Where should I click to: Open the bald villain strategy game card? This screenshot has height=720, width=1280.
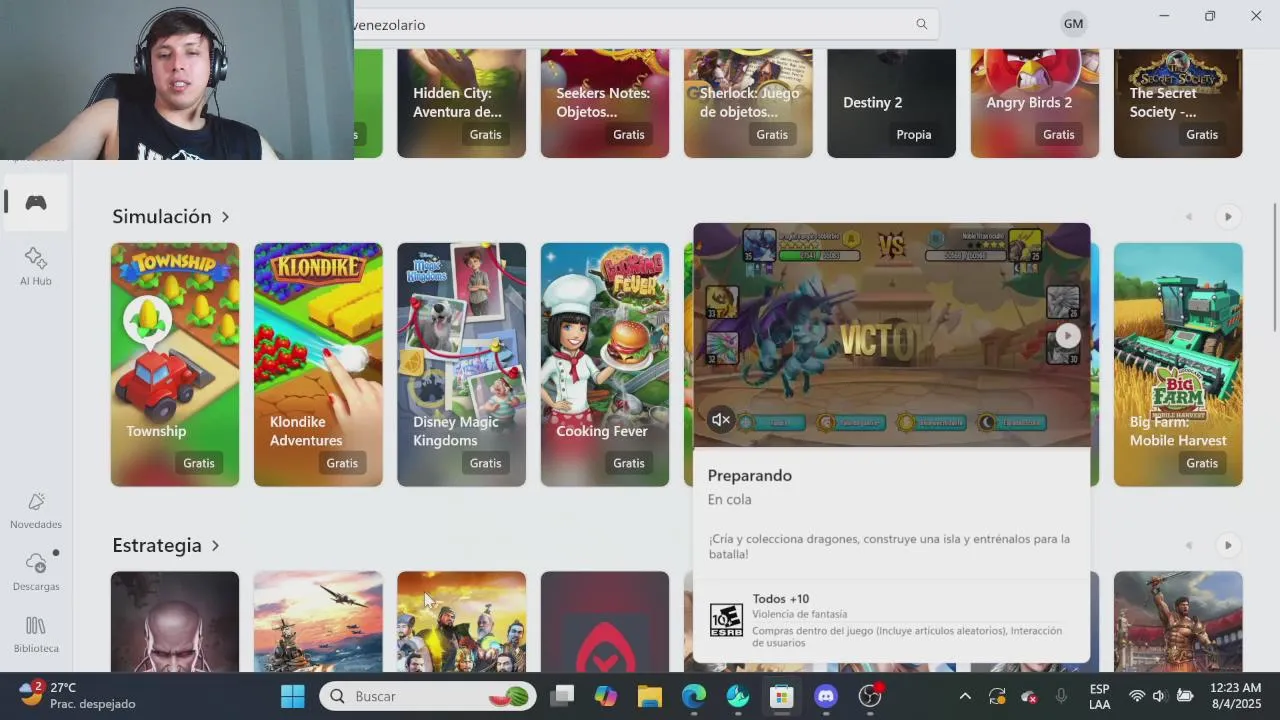click(x=175, y=621)
